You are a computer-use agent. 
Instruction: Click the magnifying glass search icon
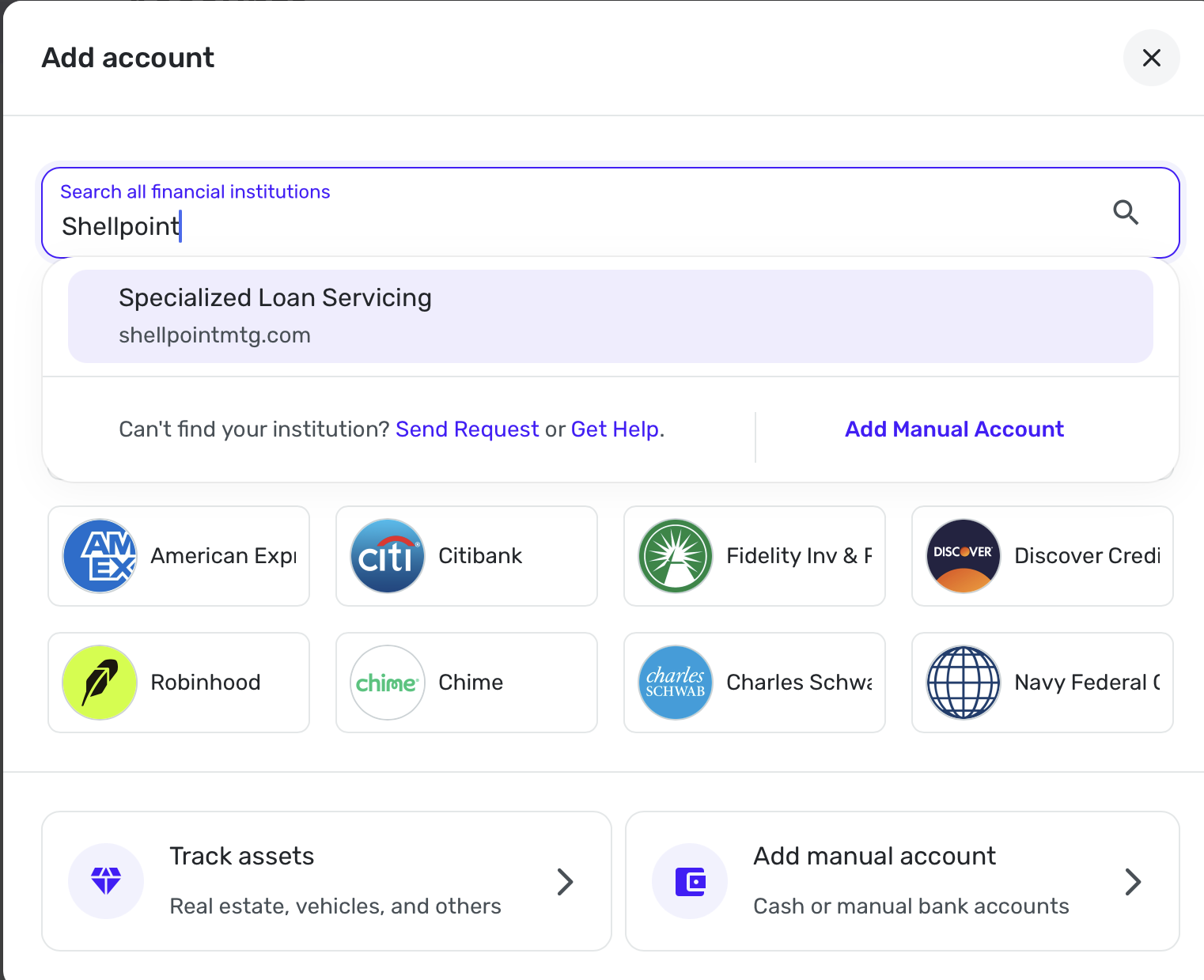[1125, 212]
